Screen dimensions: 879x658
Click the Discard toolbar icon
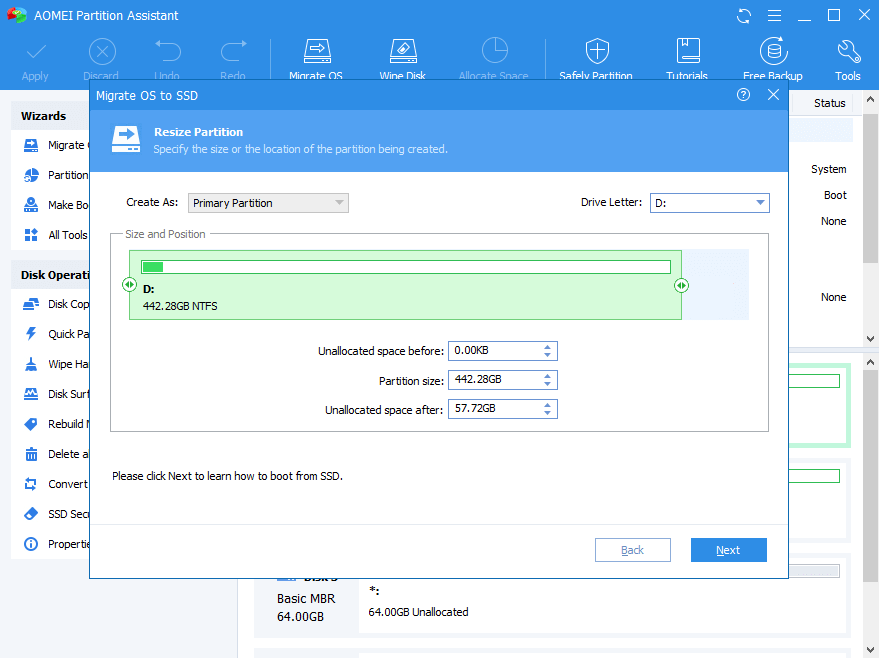click(x=102, y=52)
